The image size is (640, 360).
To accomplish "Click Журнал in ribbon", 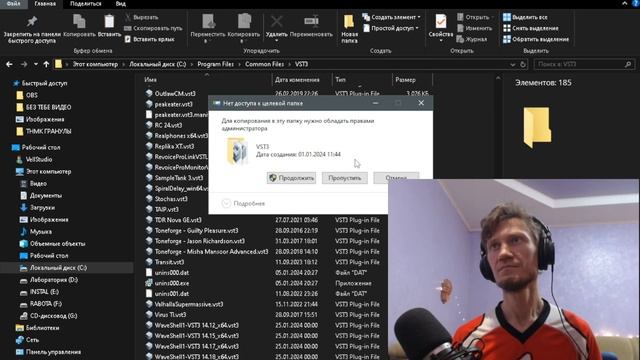I will pos(472,39).
